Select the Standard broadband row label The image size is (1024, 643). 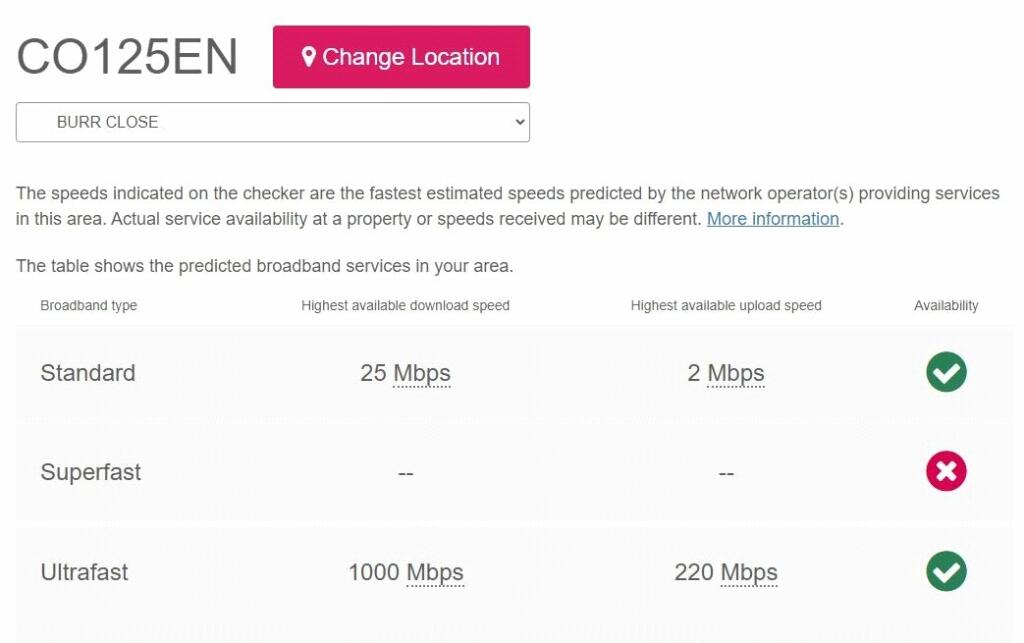[88, 373]
